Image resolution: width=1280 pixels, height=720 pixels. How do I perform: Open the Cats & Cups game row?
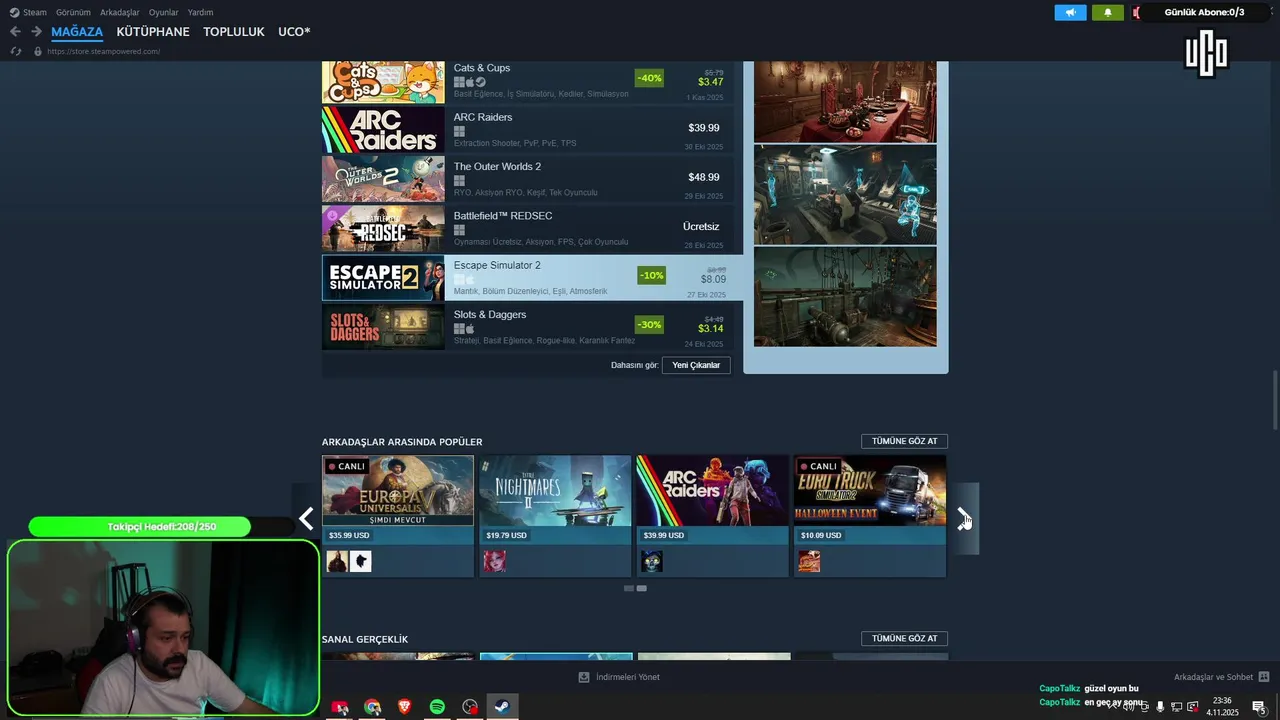[x=527, y=81]
